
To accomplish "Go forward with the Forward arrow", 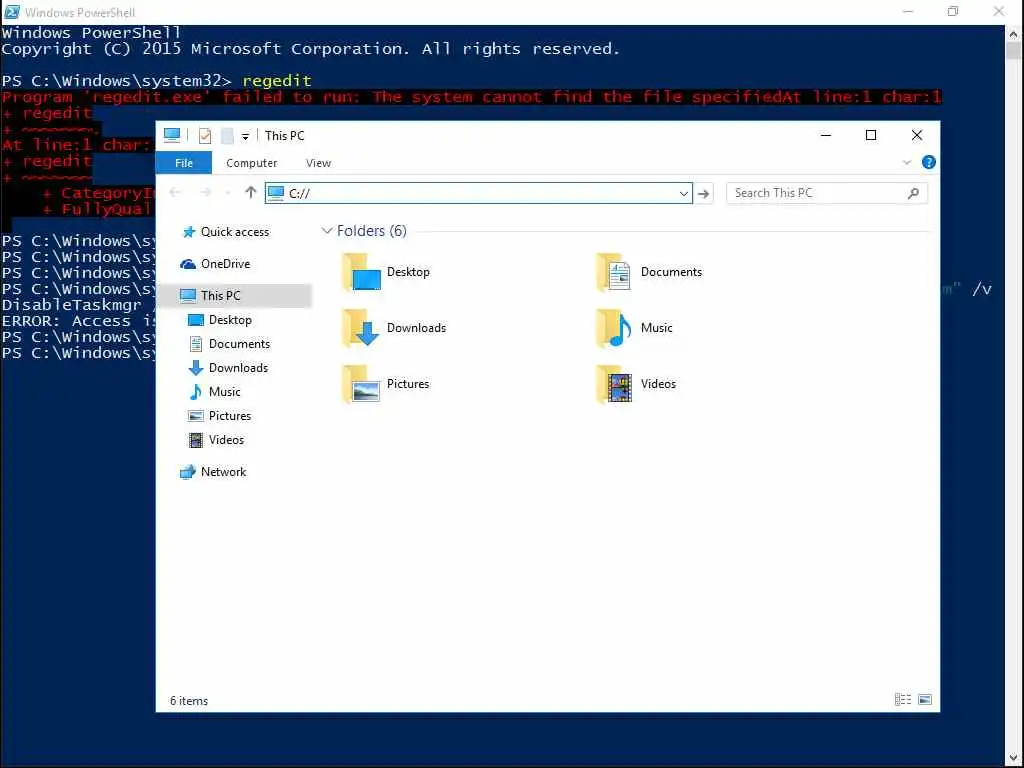I will [205, 193].
